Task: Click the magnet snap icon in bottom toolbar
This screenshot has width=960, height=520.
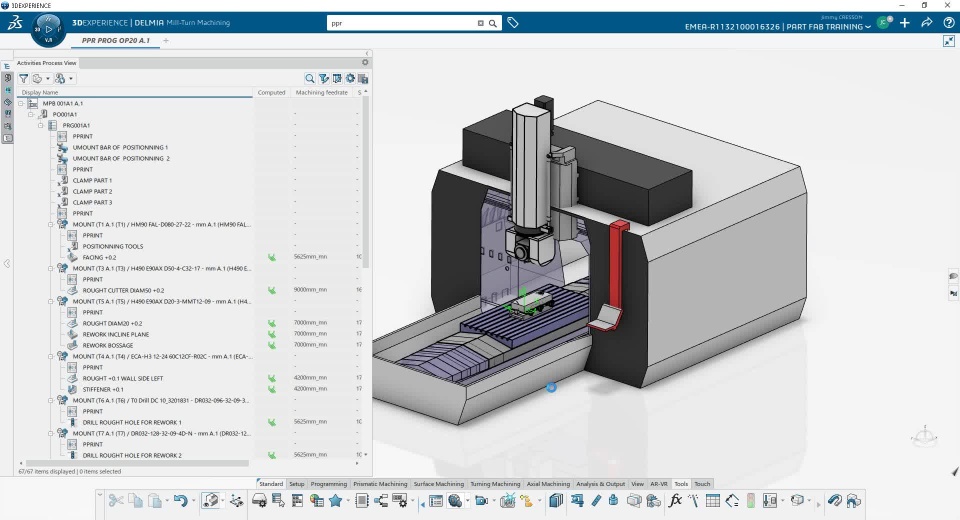Action: (x=834, y=500)
